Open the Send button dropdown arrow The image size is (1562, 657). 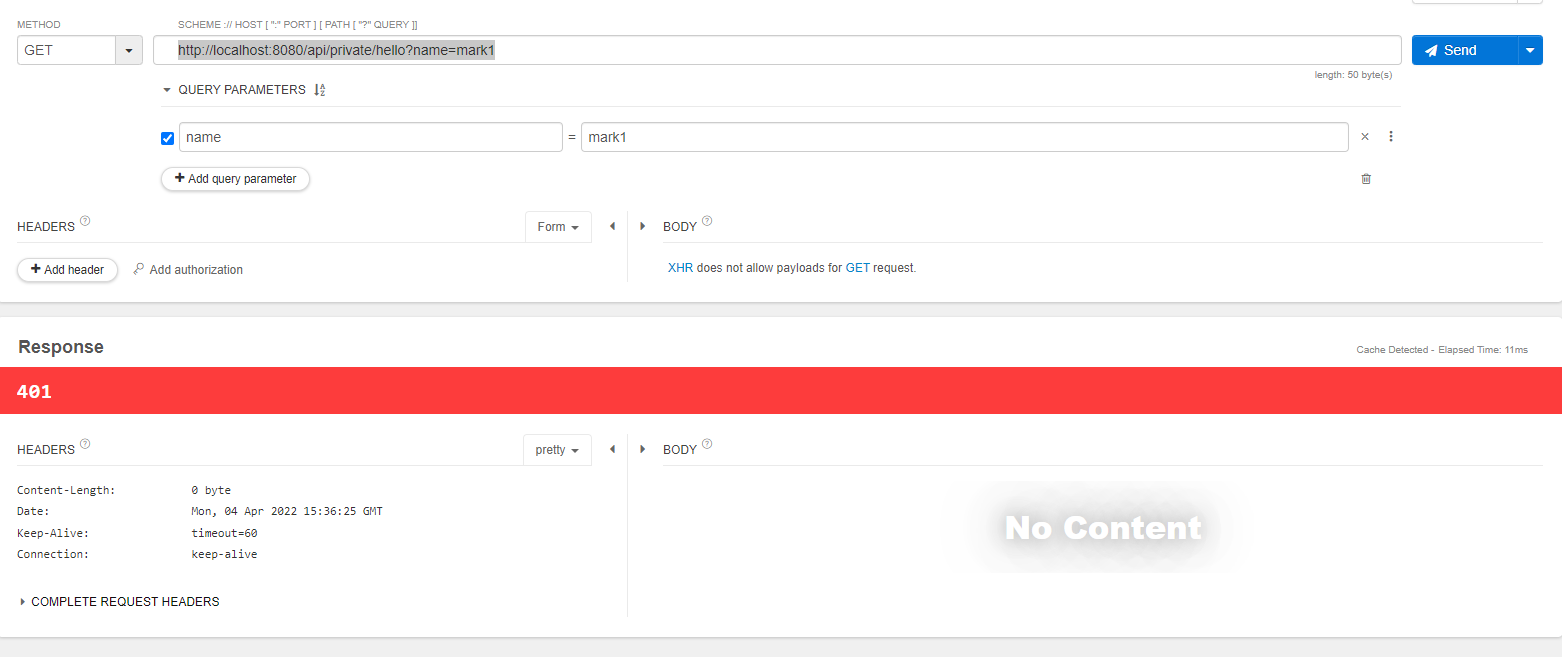pyautogui.click(x=1530, y=50)
